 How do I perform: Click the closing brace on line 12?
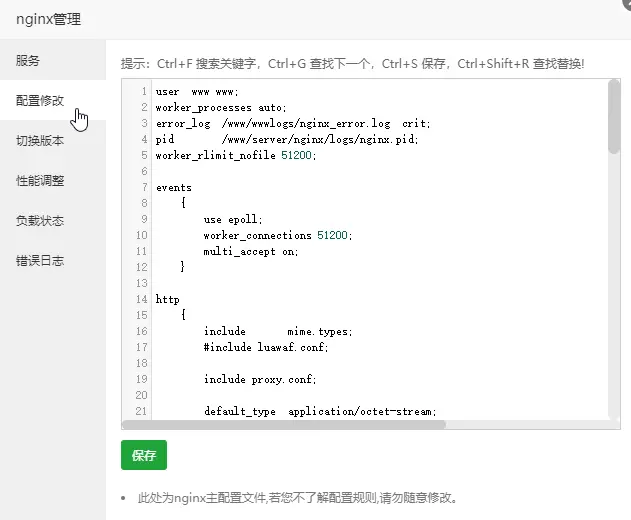182,266
